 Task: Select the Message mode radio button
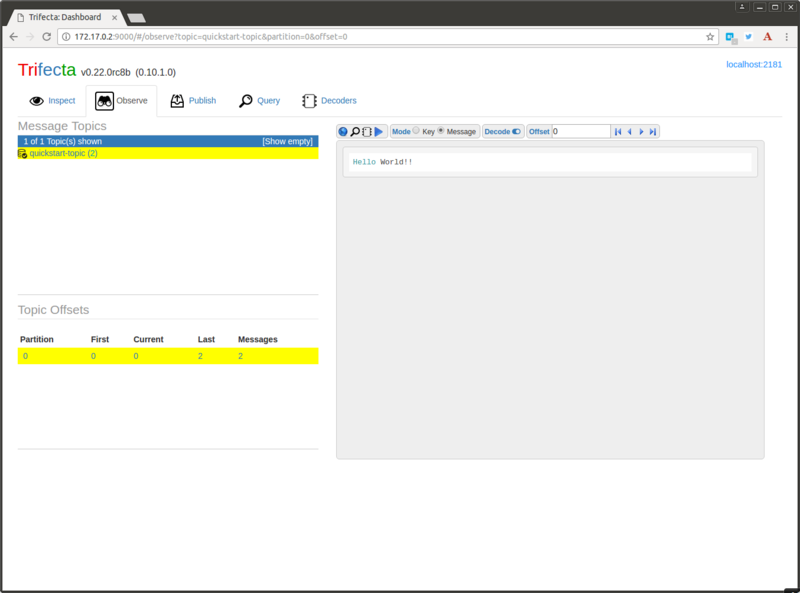coord(441,131)
